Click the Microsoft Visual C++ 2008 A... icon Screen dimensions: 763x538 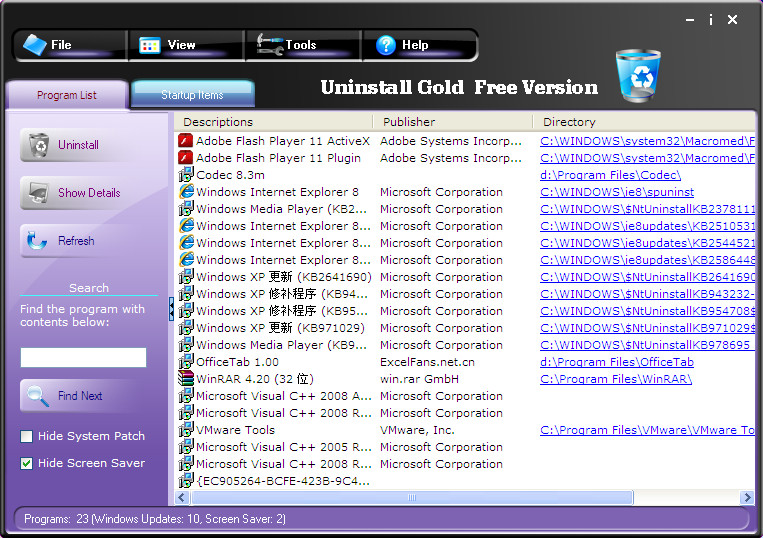[x=185, y=395]
